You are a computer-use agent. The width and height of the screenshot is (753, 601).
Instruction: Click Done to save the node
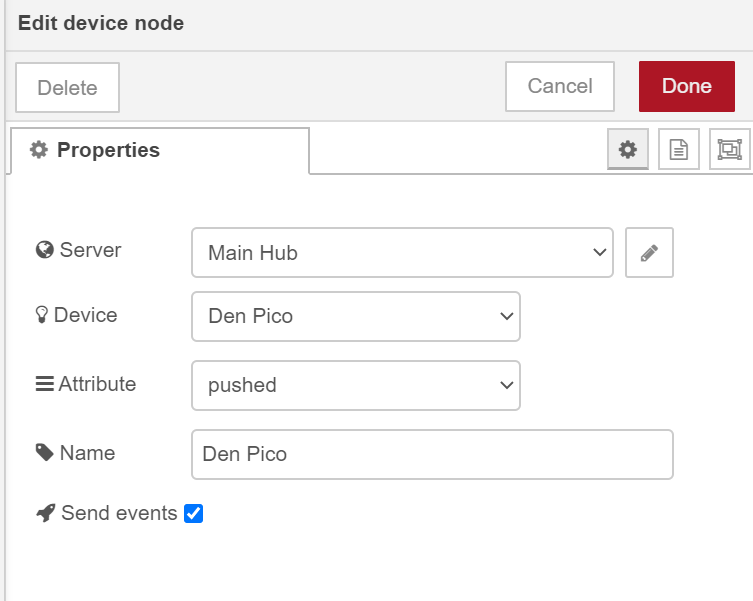tap(687, 86)
